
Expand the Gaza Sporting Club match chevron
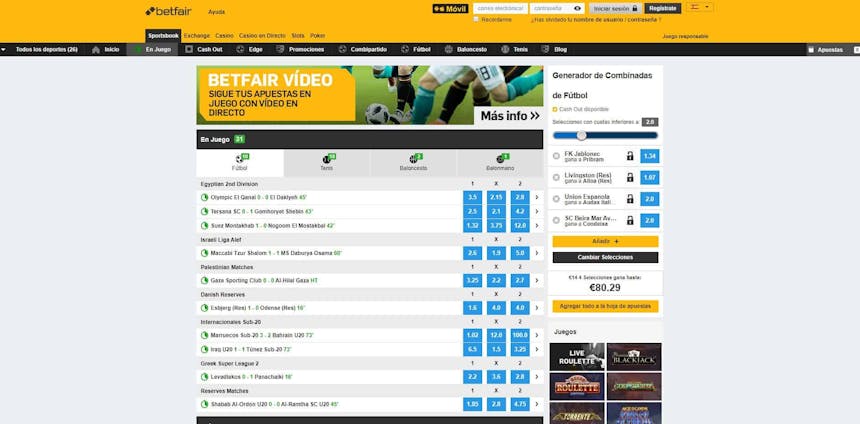537,280
